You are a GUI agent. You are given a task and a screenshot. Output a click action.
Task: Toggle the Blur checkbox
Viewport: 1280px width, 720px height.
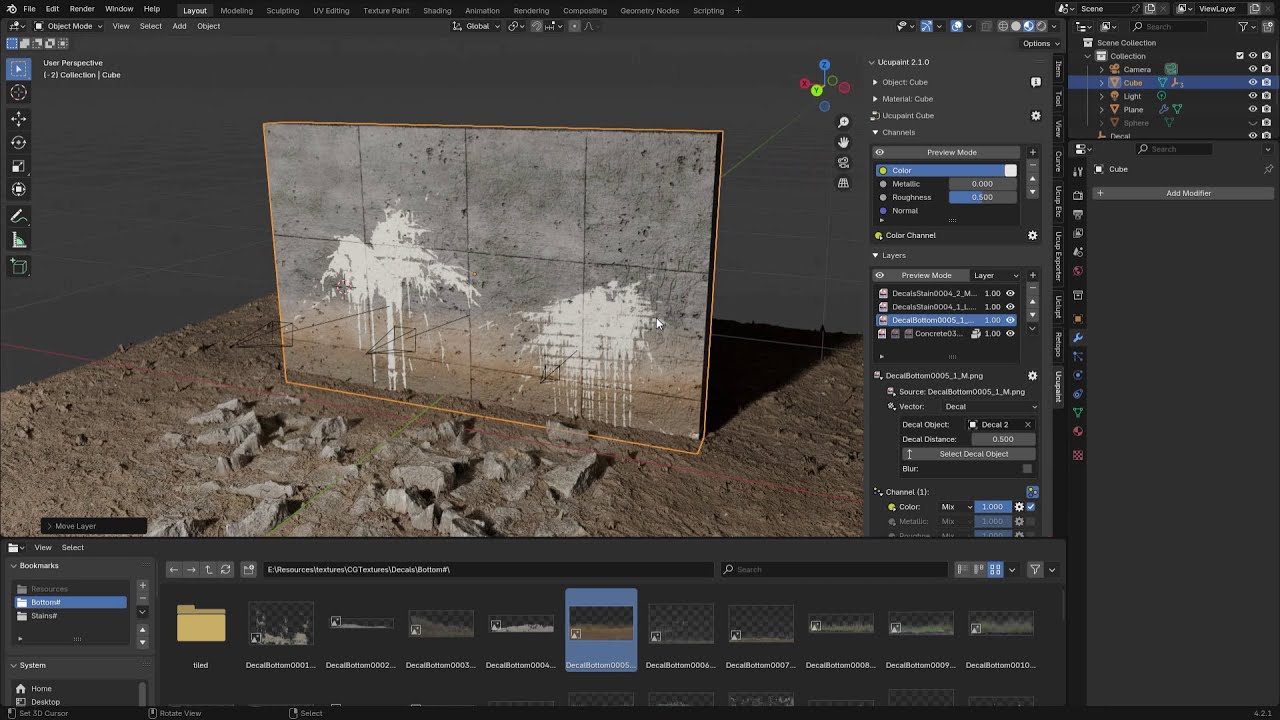point(1027,469)
